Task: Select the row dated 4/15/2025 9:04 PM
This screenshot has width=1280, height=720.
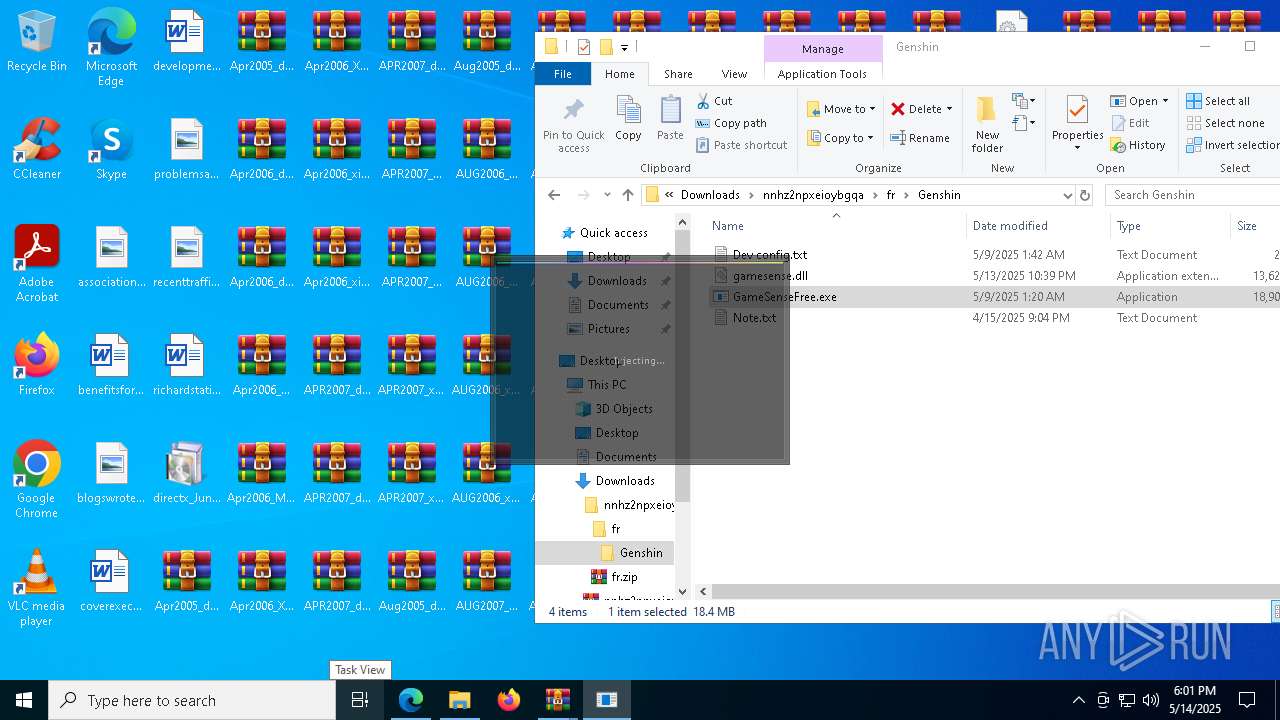Action: [x=994, y=318]
